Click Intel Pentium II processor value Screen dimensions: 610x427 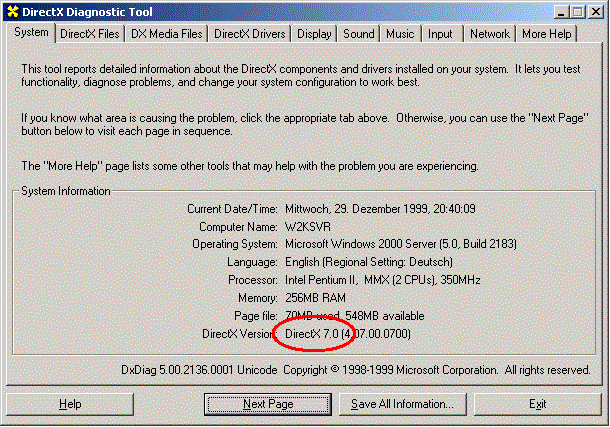coord(383,280)
